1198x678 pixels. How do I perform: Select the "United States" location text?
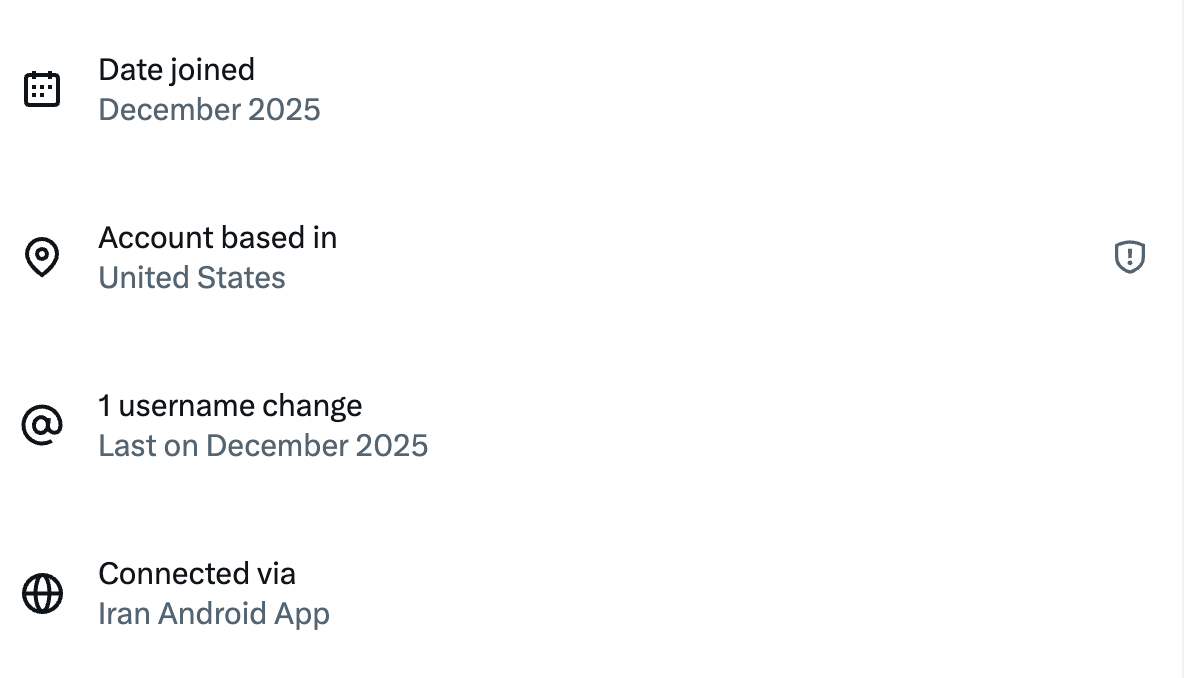pos(192,278)
